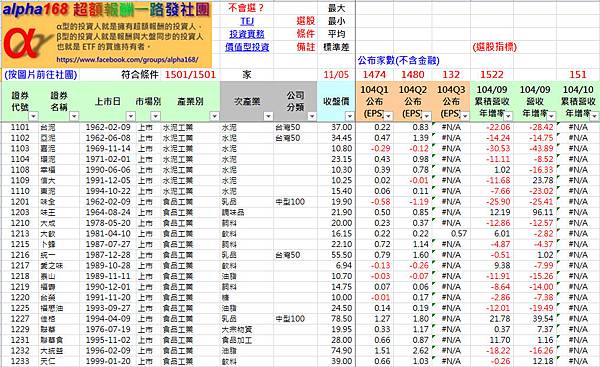600x367 pixels.
Task: Select the 2.62 104Q2 EPS cell
Action: coord(421,351)
